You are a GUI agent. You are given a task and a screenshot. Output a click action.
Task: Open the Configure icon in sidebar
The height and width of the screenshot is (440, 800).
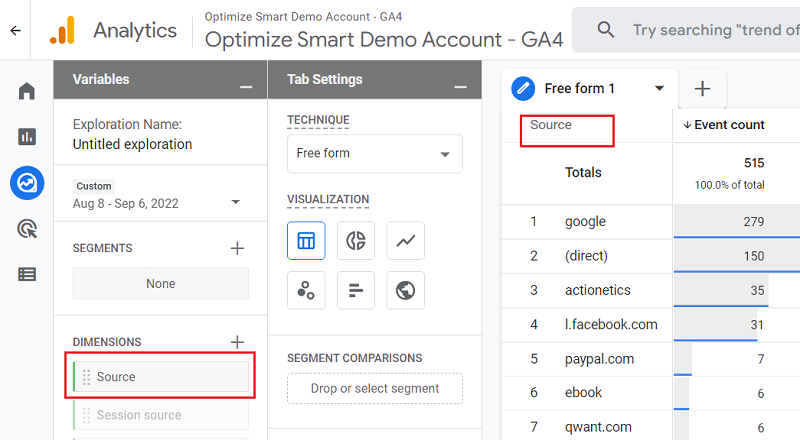[x=27, y=274]
